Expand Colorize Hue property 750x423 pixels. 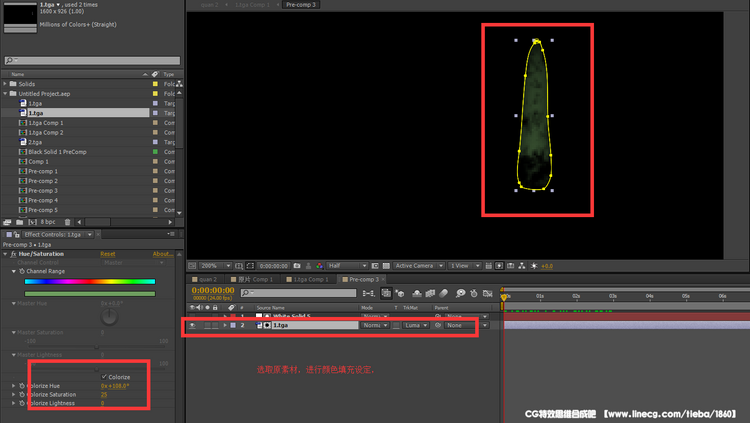(14, 386)
